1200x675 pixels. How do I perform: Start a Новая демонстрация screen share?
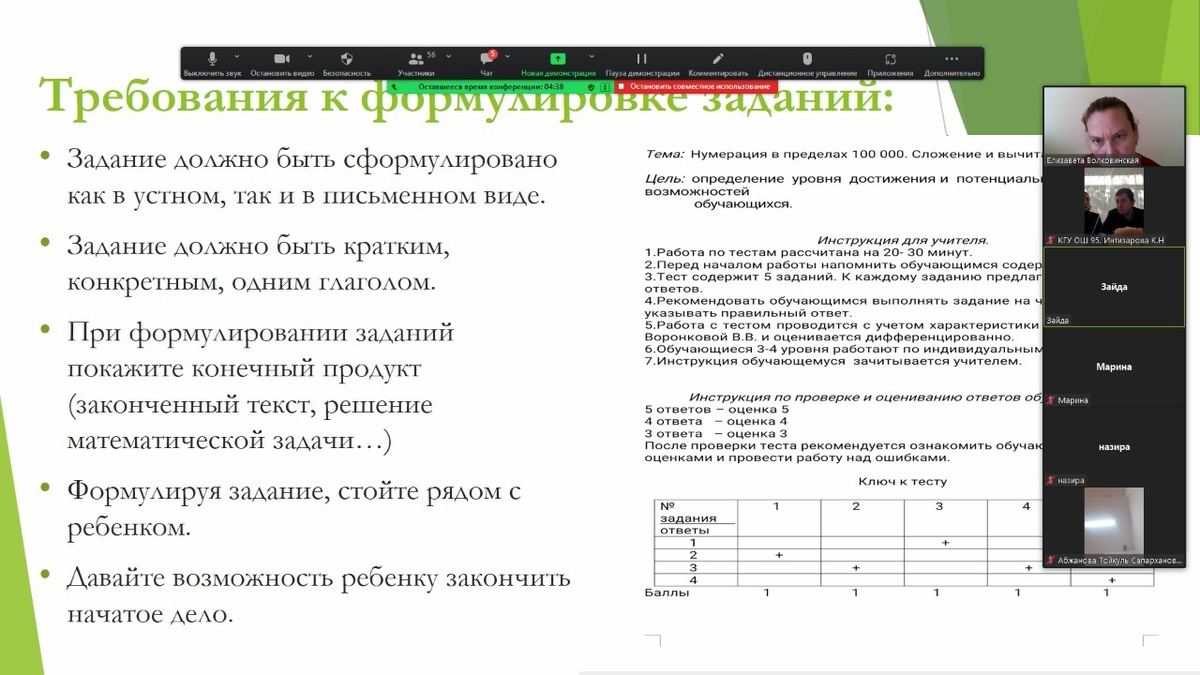point(558,60)
